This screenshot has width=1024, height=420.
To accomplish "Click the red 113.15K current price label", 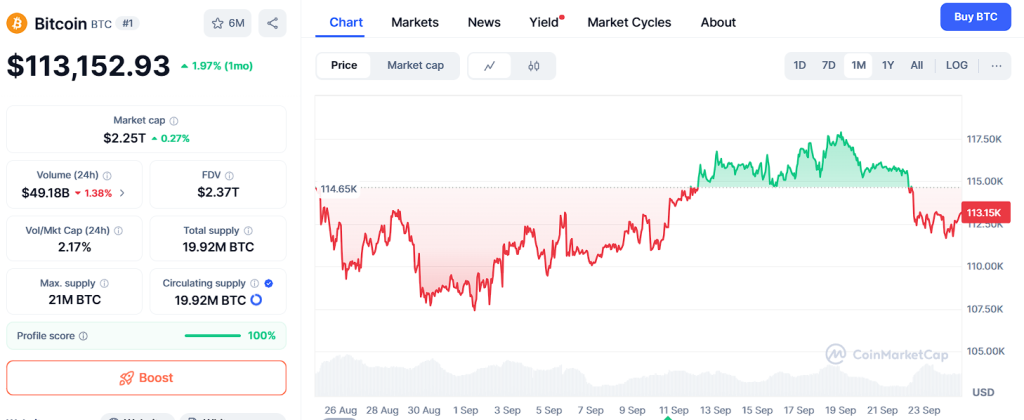I will point(985,212).
